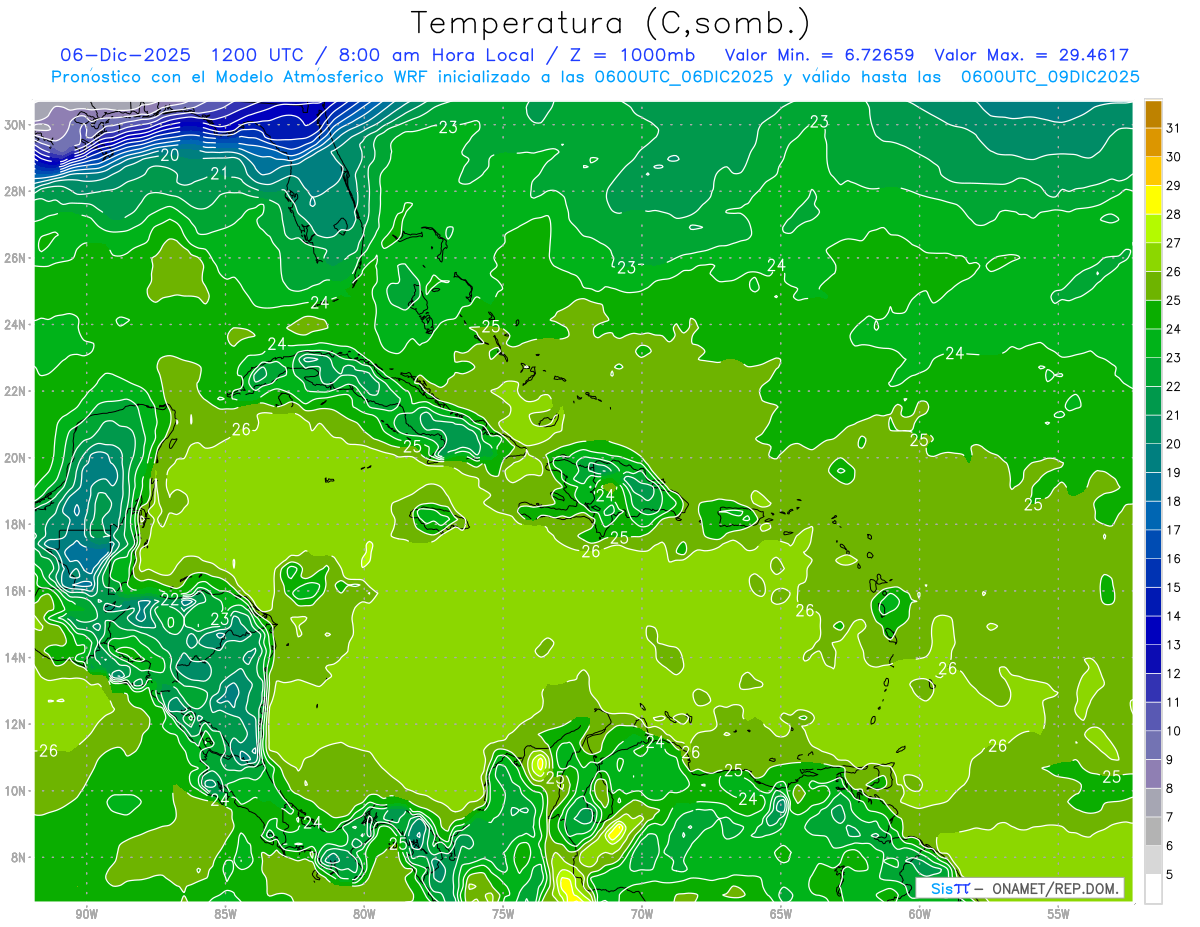Click the legend value 29
Screen dimensions: 1200x927
pyautogui.click(x=1173, y=186)
